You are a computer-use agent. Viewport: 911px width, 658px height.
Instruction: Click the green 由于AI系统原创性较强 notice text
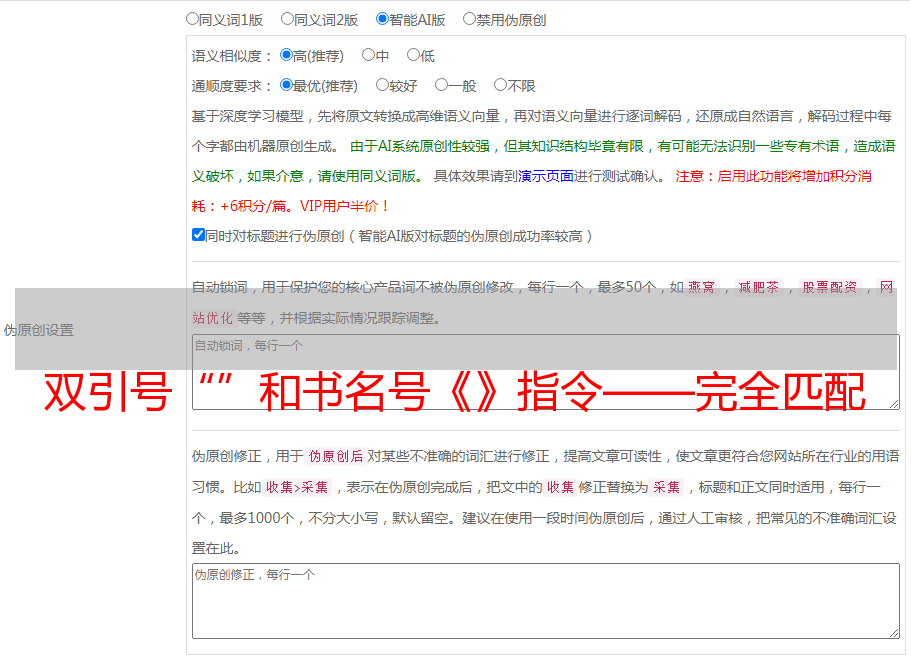543,161
